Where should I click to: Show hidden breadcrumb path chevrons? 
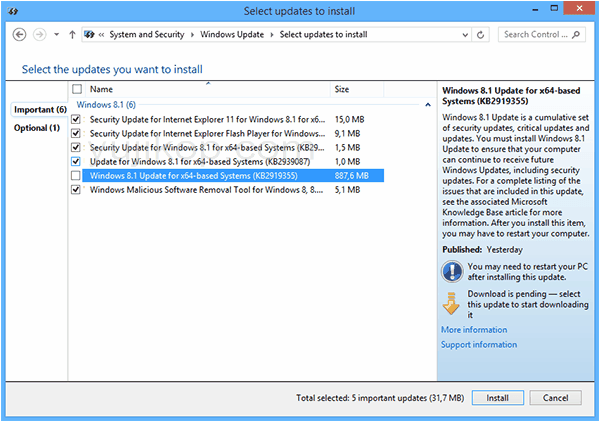tap(101, 35)
